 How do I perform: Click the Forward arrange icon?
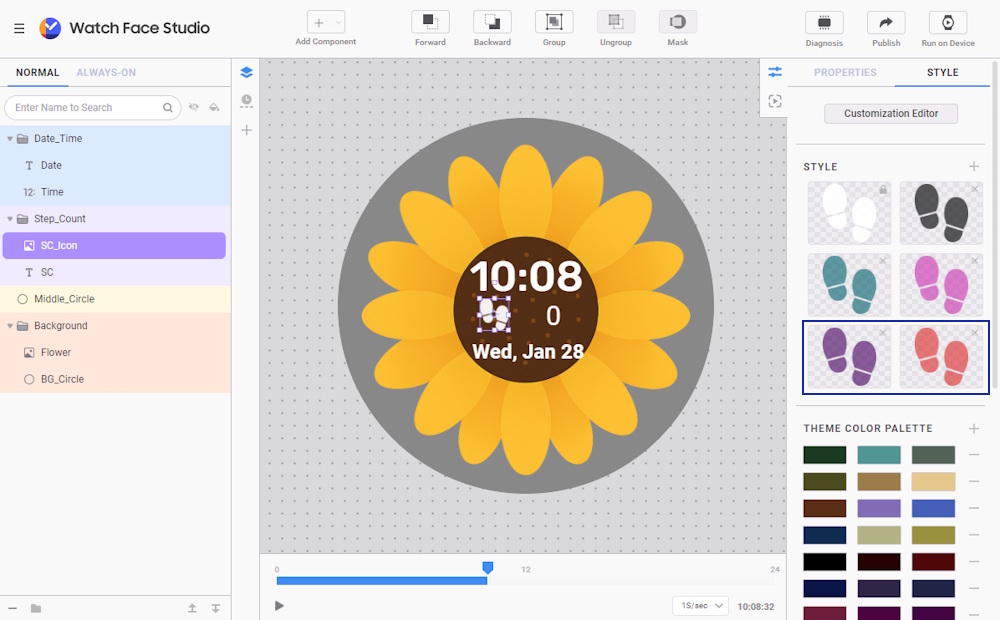(430, 22)
